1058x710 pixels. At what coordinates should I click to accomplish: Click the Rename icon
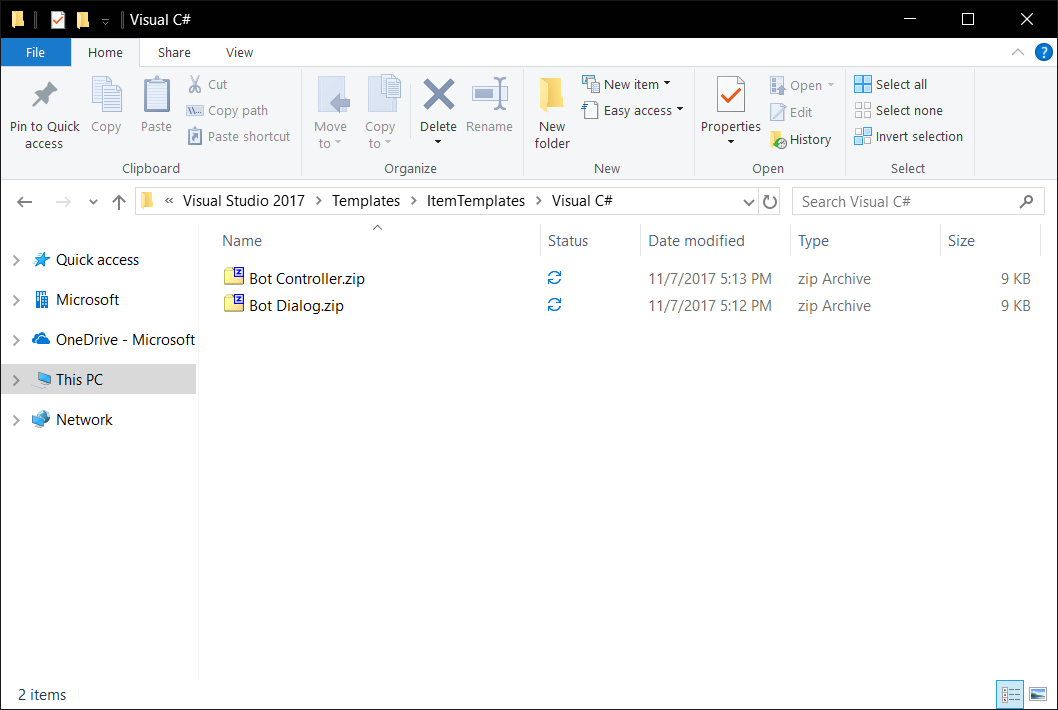click(489, 94)
